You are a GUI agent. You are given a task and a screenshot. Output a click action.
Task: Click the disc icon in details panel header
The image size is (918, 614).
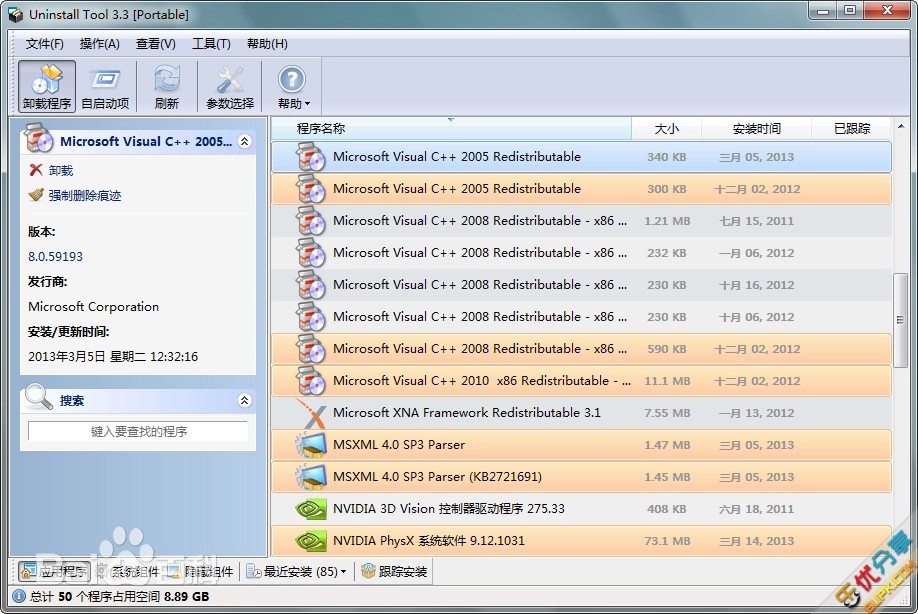click(38, 138)
